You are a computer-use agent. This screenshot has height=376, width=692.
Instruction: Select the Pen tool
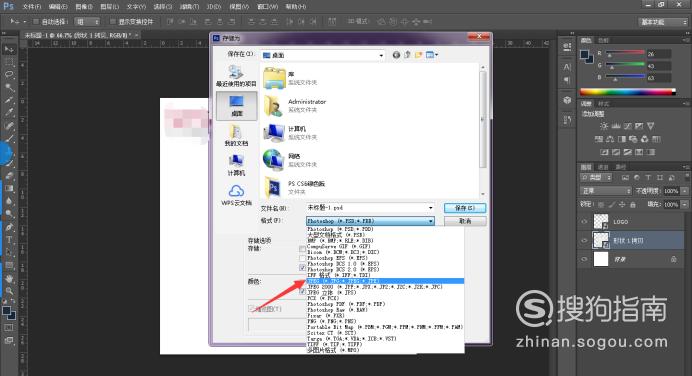[x=9, y=227]
